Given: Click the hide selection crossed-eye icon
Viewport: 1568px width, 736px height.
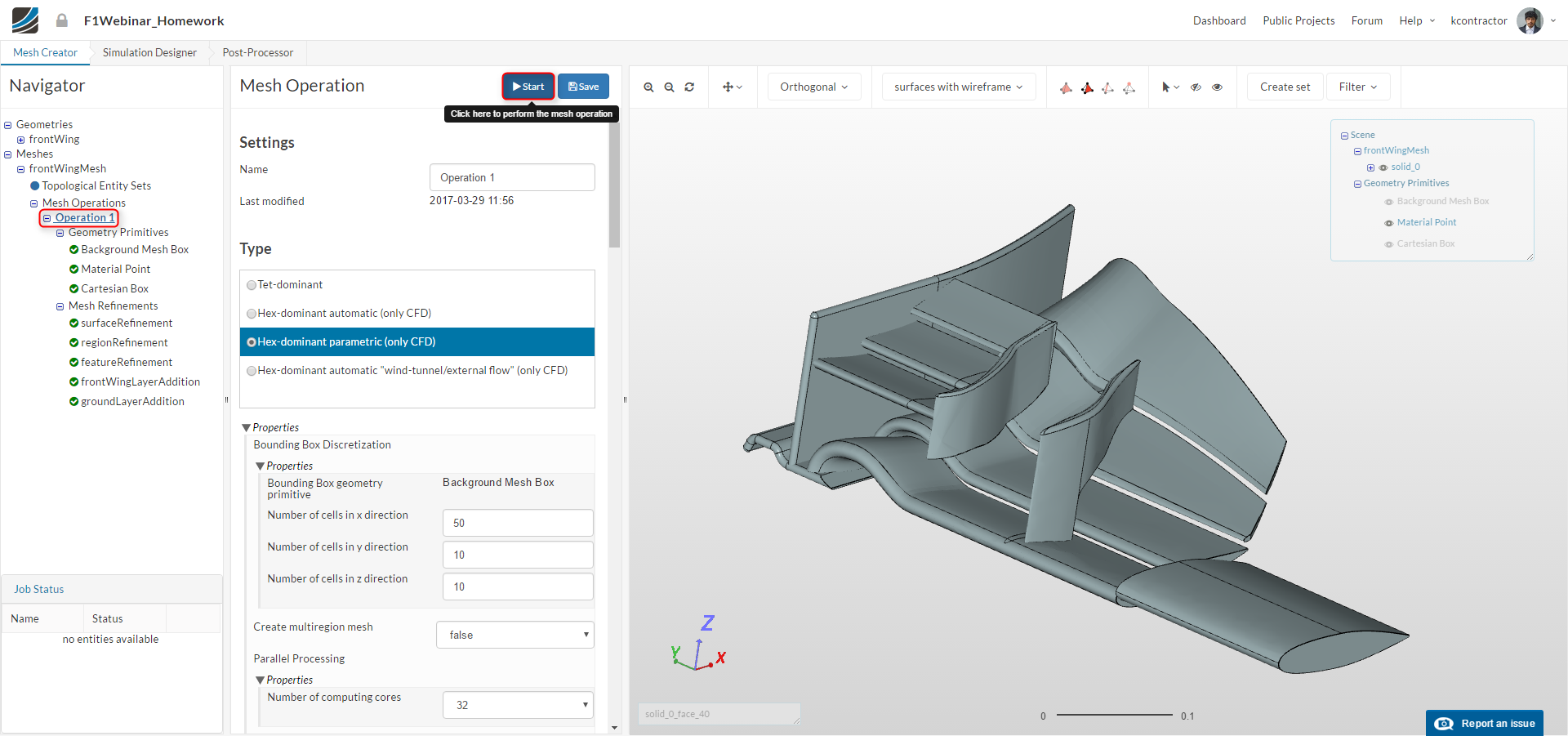Looking at the screenshot, I should [x=1196, y=87].
